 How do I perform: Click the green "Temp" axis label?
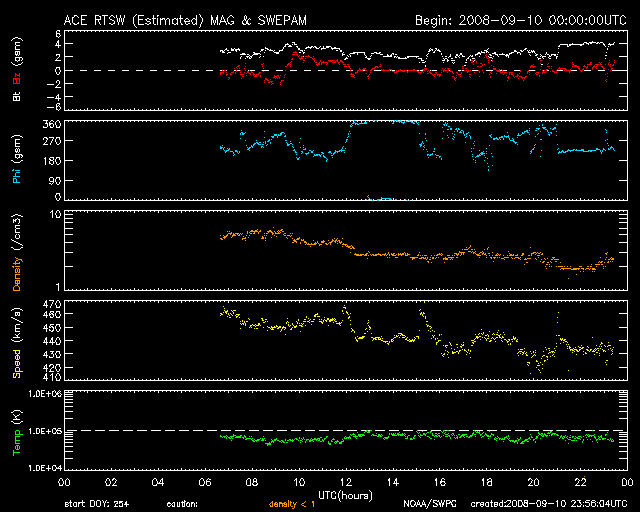click(17, 443)
